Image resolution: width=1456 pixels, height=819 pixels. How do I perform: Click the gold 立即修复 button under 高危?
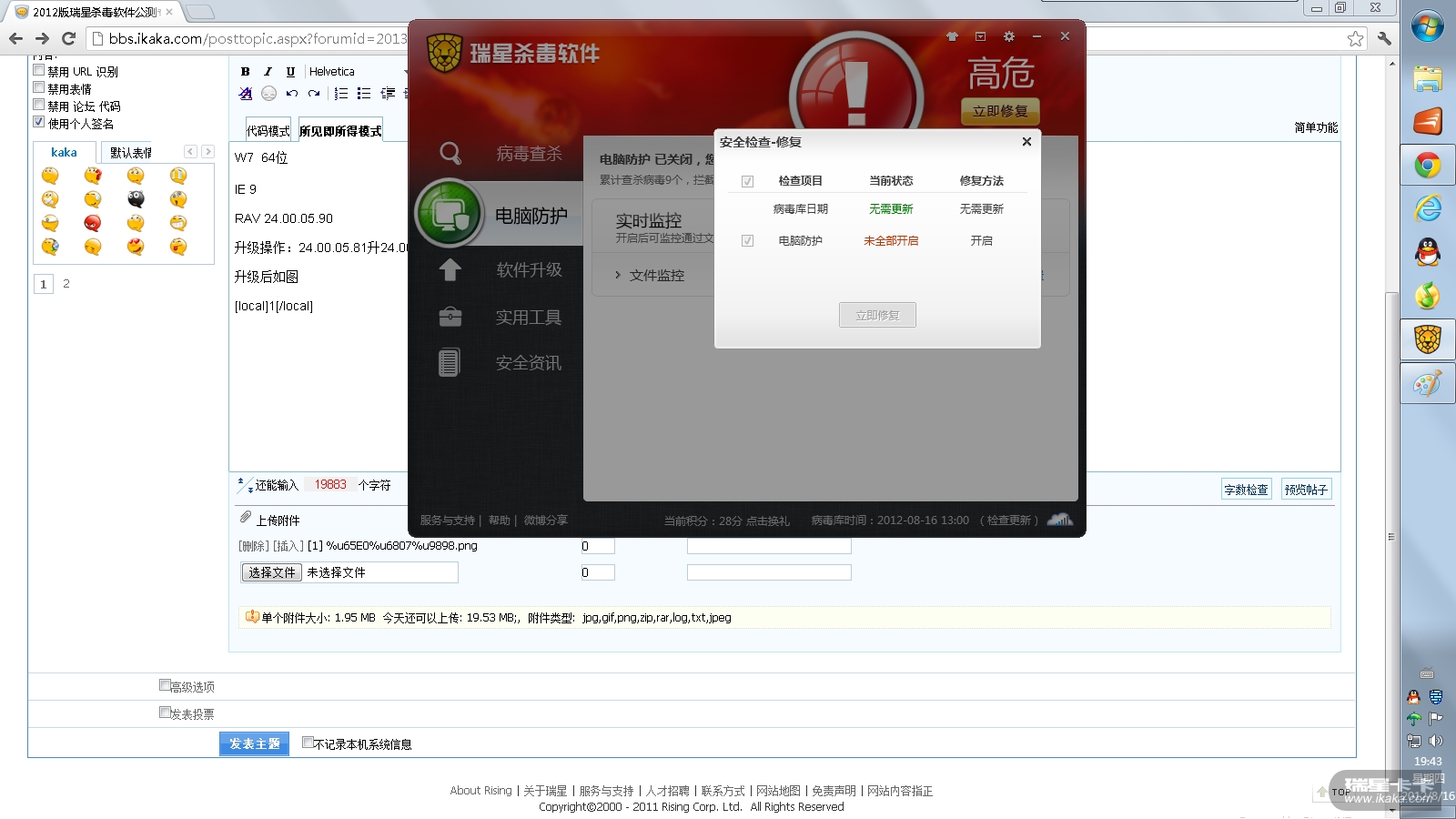1000,111
